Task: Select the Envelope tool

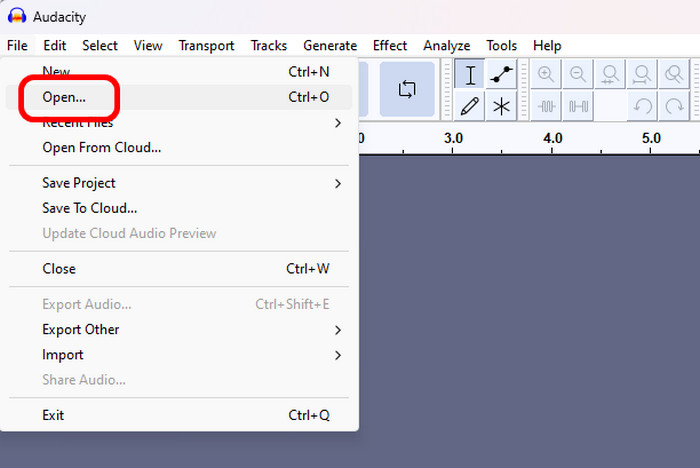Action: point(501,75)
